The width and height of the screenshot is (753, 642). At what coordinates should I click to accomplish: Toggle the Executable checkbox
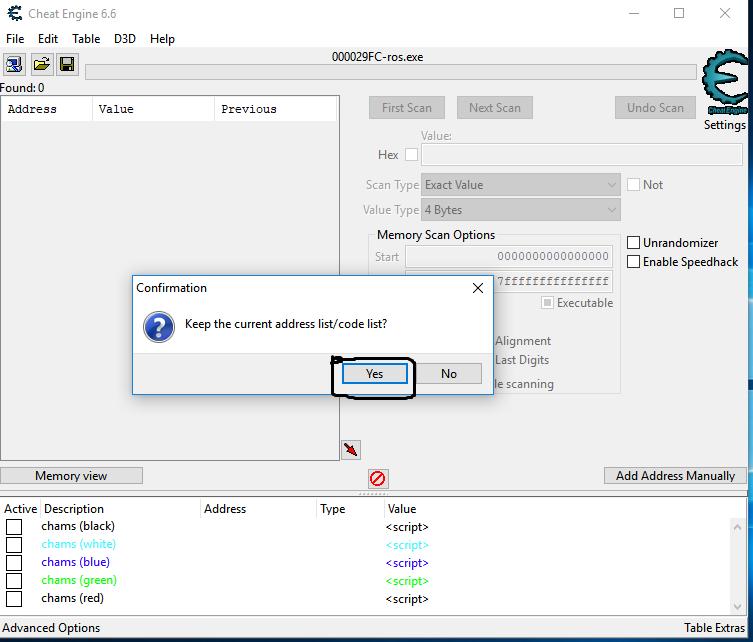tap(547, 303)
